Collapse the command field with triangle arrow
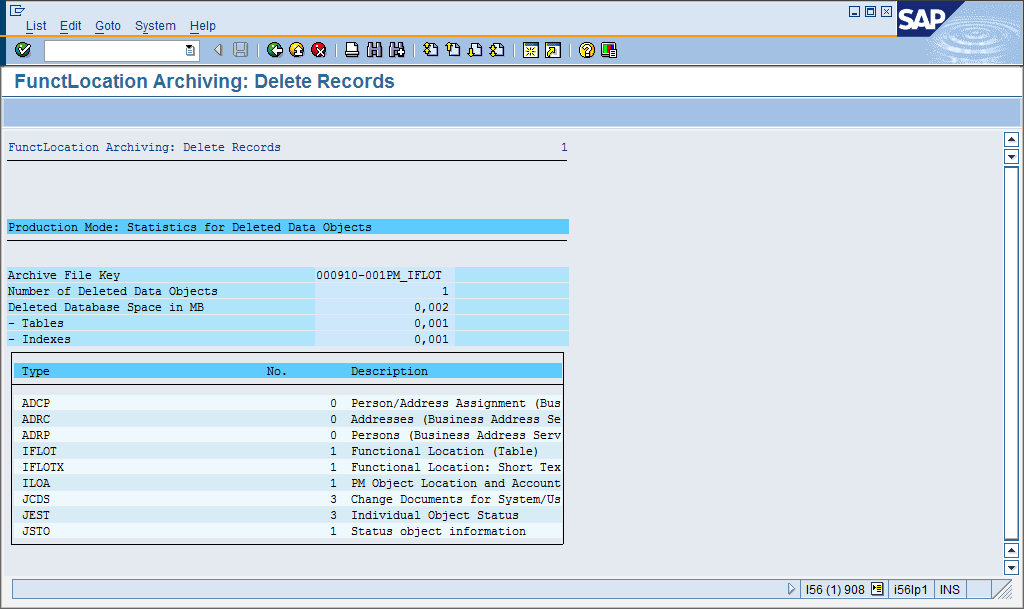Viewport: 1024px width, 609px height. tap(218, 50)
